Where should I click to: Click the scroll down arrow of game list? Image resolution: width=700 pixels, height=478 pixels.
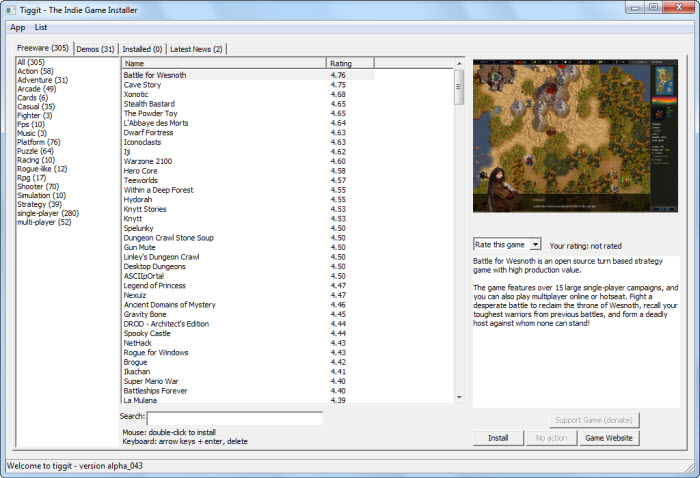pos(459,397)
